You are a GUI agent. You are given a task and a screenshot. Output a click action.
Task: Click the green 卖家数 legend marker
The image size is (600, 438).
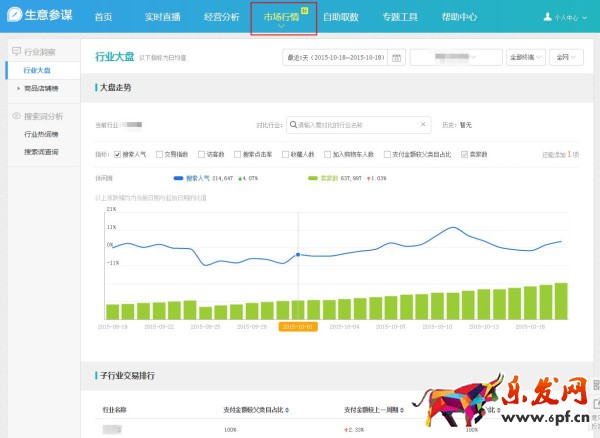tap(313, 176)
